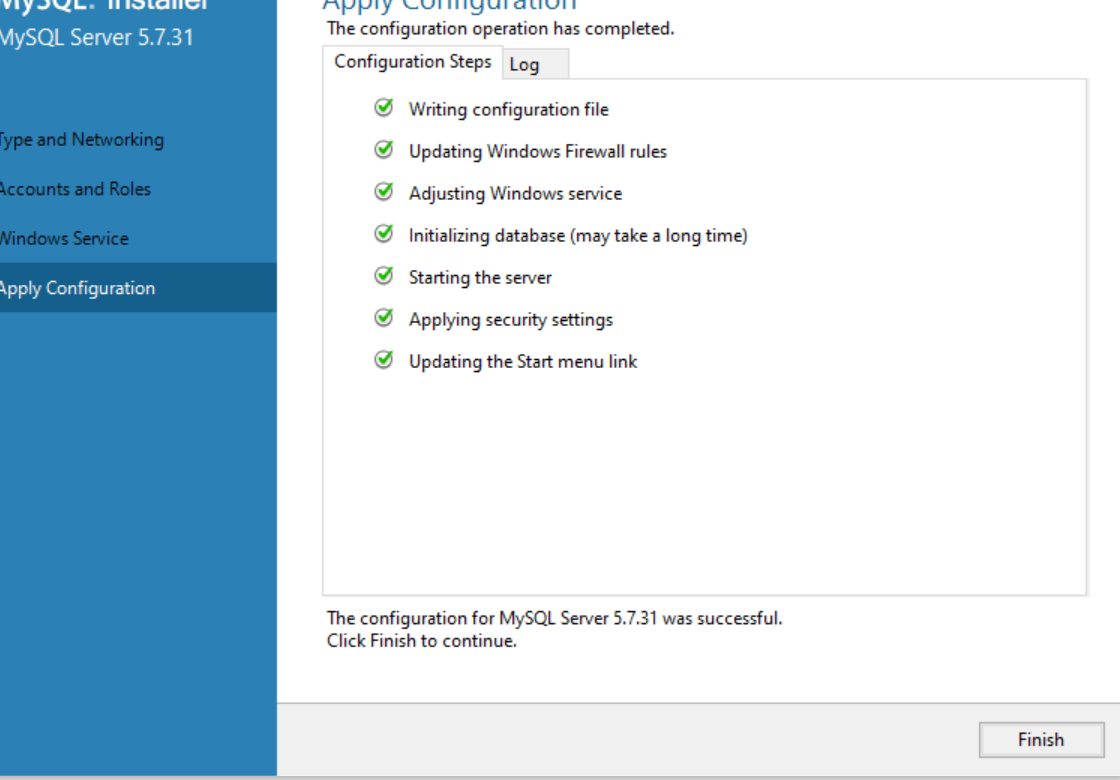Click checkmark beside Starting the server
The height and width of the screenshot is (780, 1120).
(384, 276)
